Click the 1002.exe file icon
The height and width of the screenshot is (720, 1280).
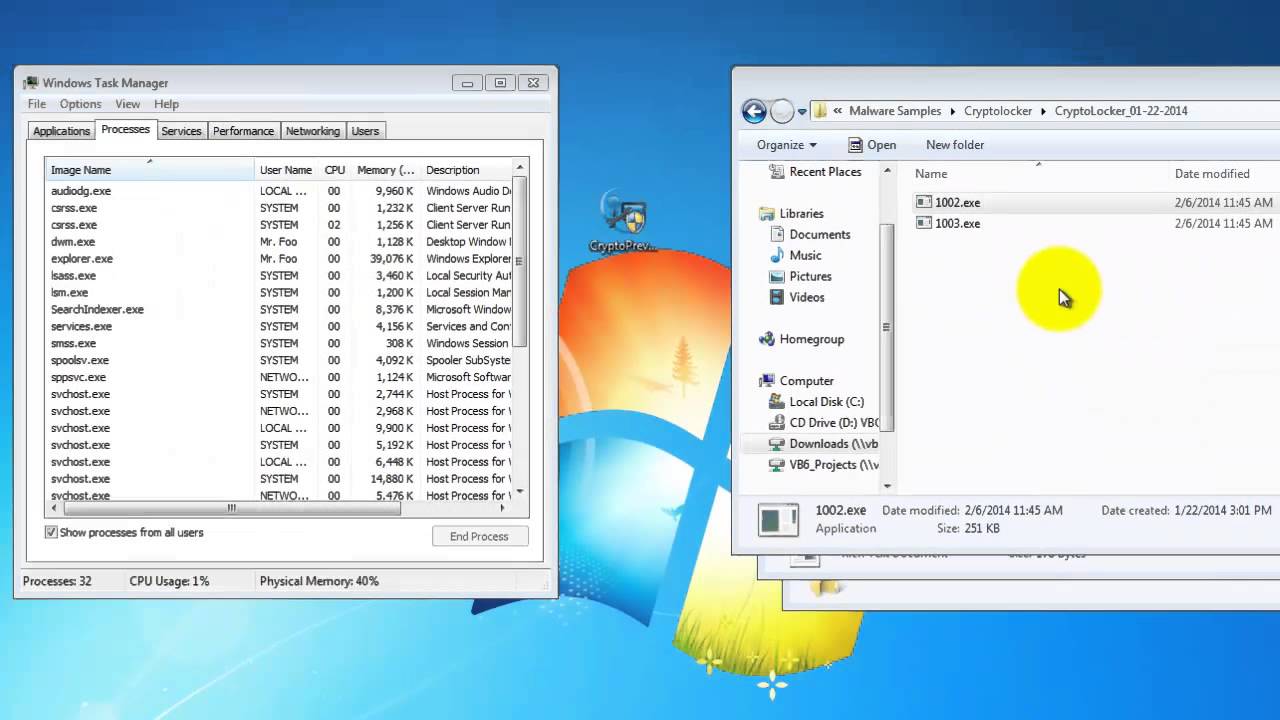click(924, 202)
